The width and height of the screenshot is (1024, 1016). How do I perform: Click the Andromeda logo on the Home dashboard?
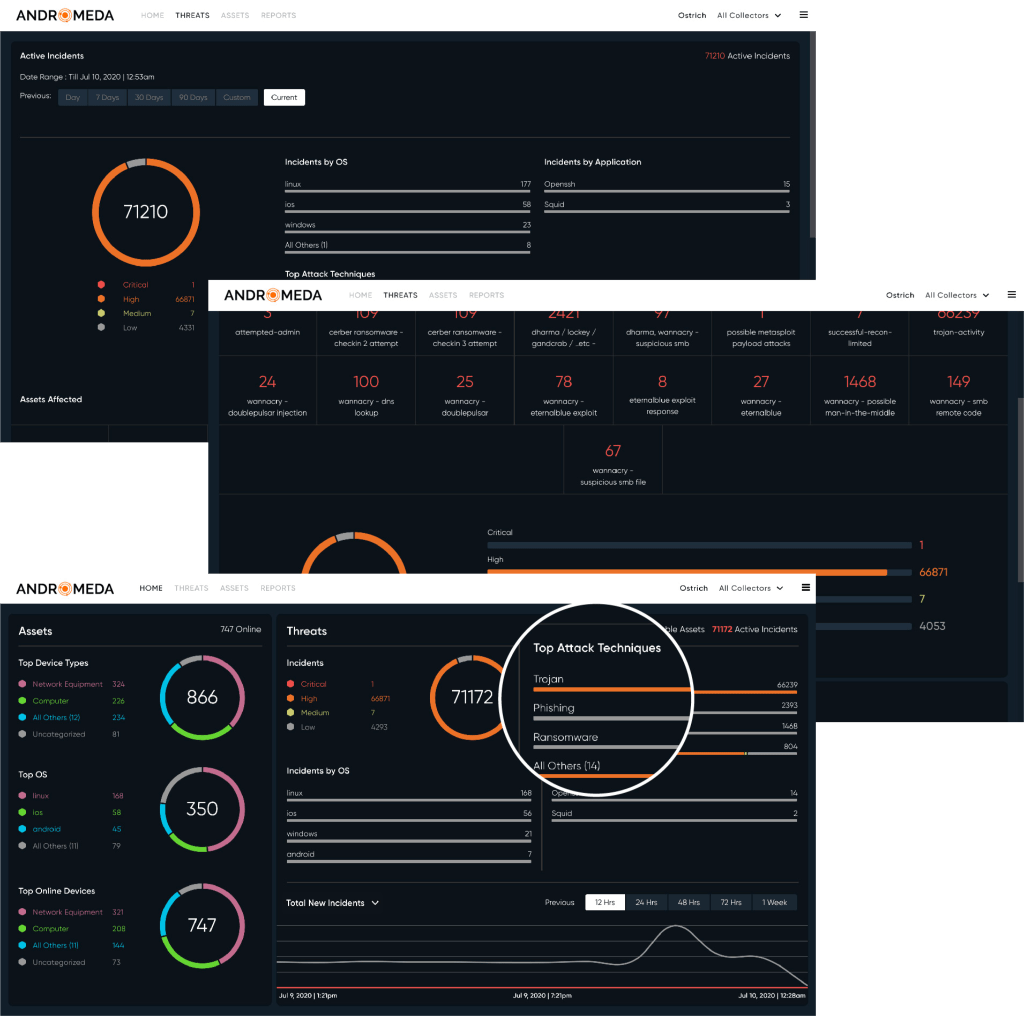point(64,588)
